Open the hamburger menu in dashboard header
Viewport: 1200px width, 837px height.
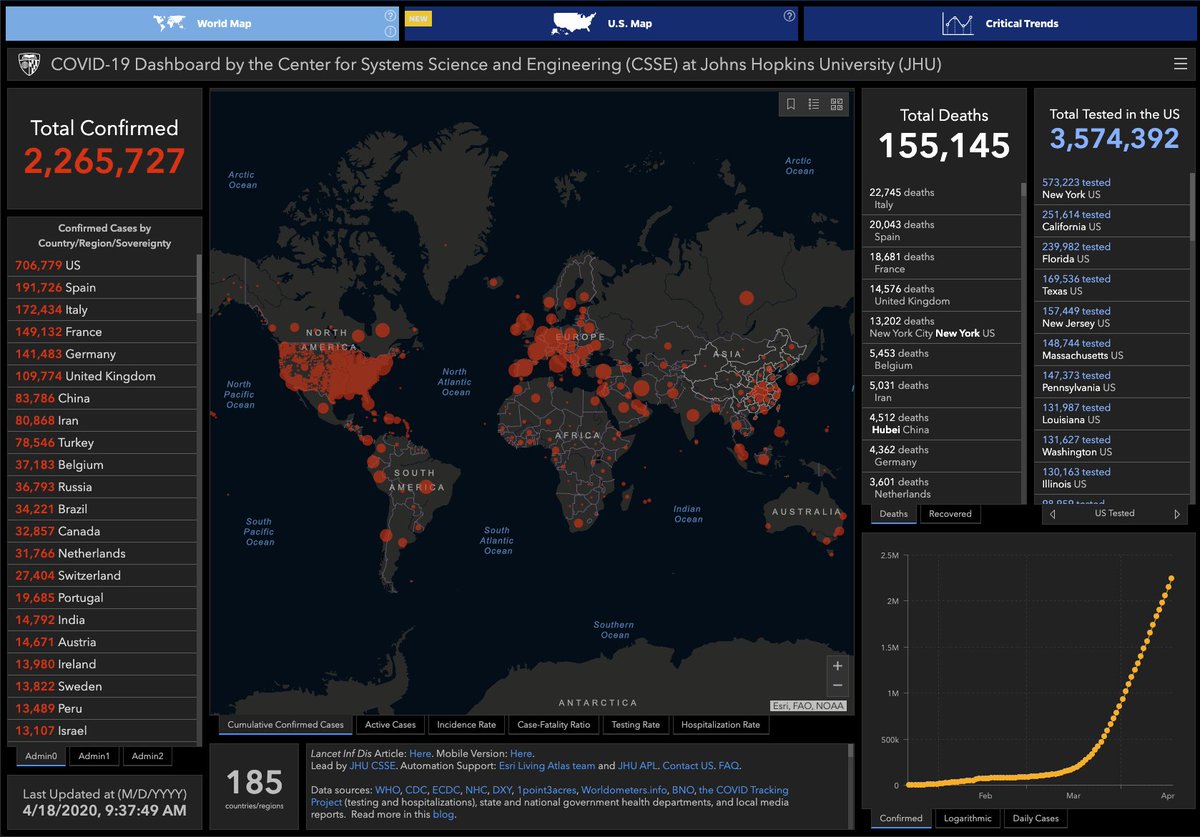click(x=1181, y=65)
